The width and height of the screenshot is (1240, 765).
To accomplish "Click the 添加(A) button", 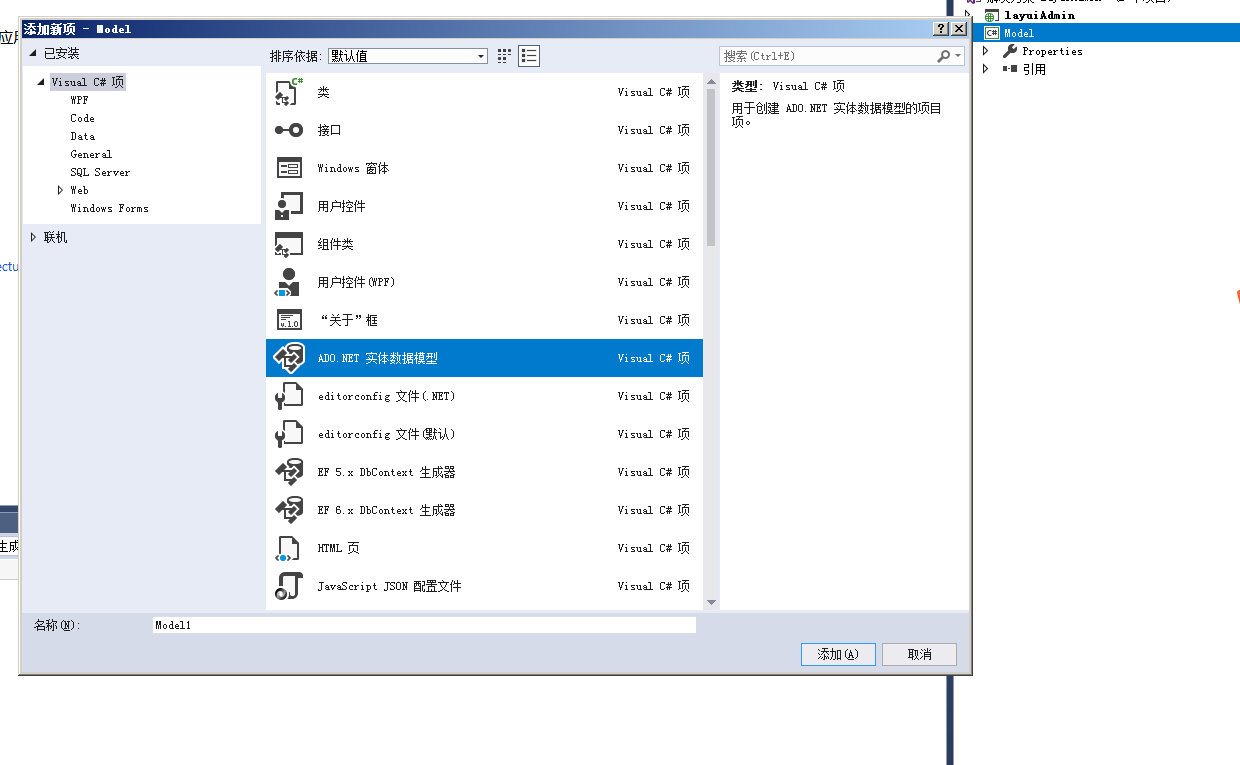I will click(838, 654).
